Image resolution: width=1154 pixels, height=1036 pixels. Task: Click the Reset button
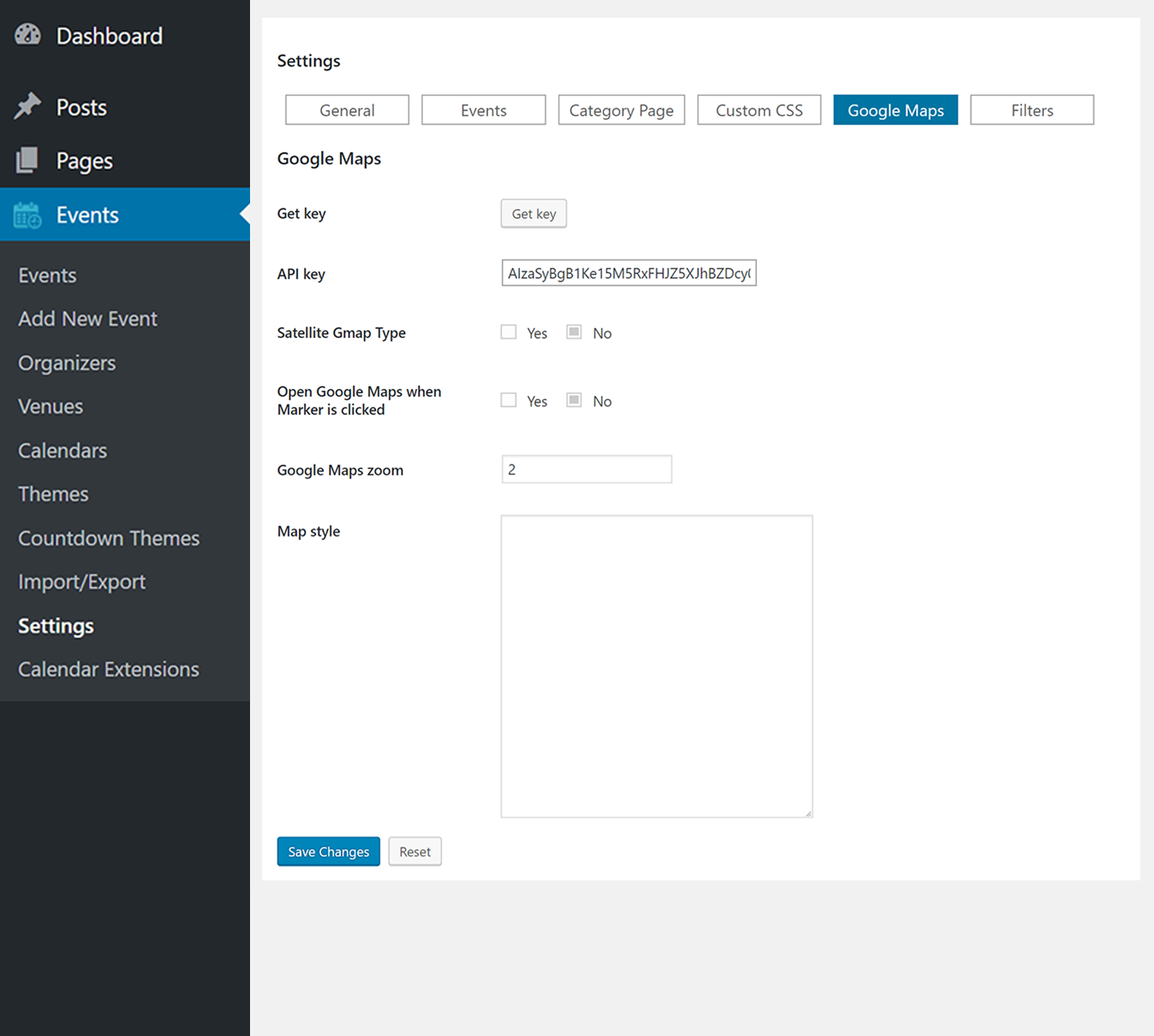point(415,852)
